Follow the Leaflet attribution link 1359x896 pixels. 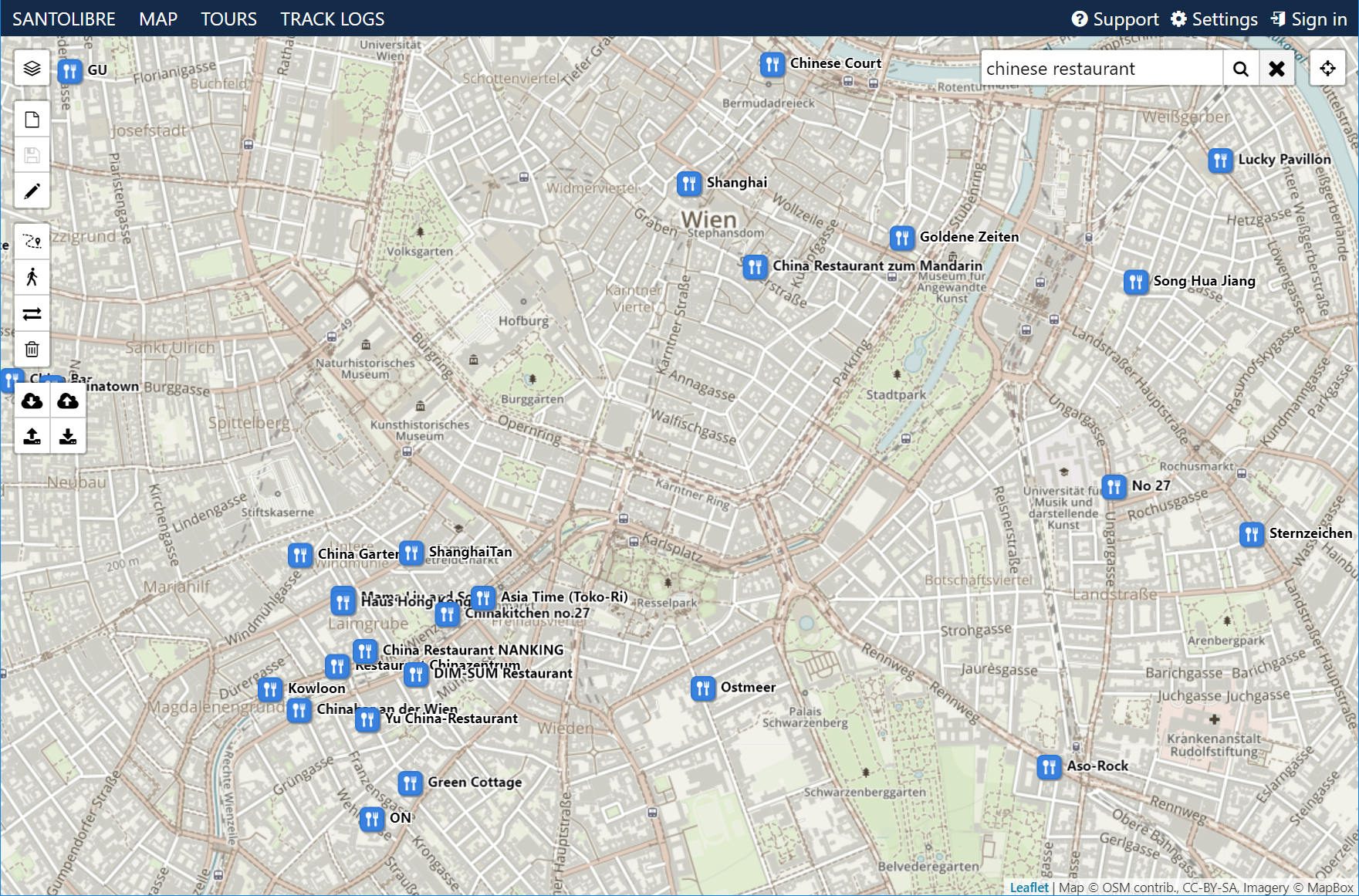coord(1029,888)
